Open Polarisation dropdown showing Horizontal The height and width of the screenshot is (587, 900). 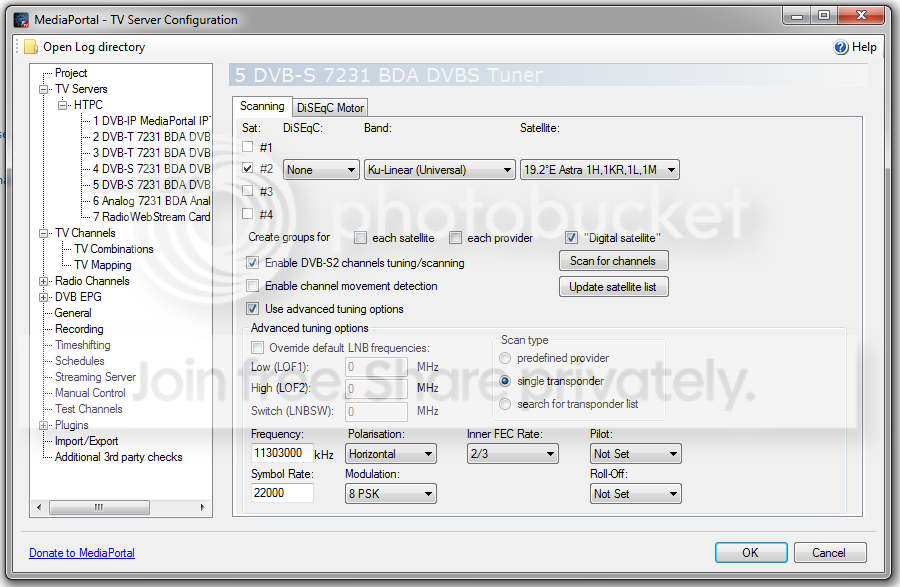(x=390, y=454)
